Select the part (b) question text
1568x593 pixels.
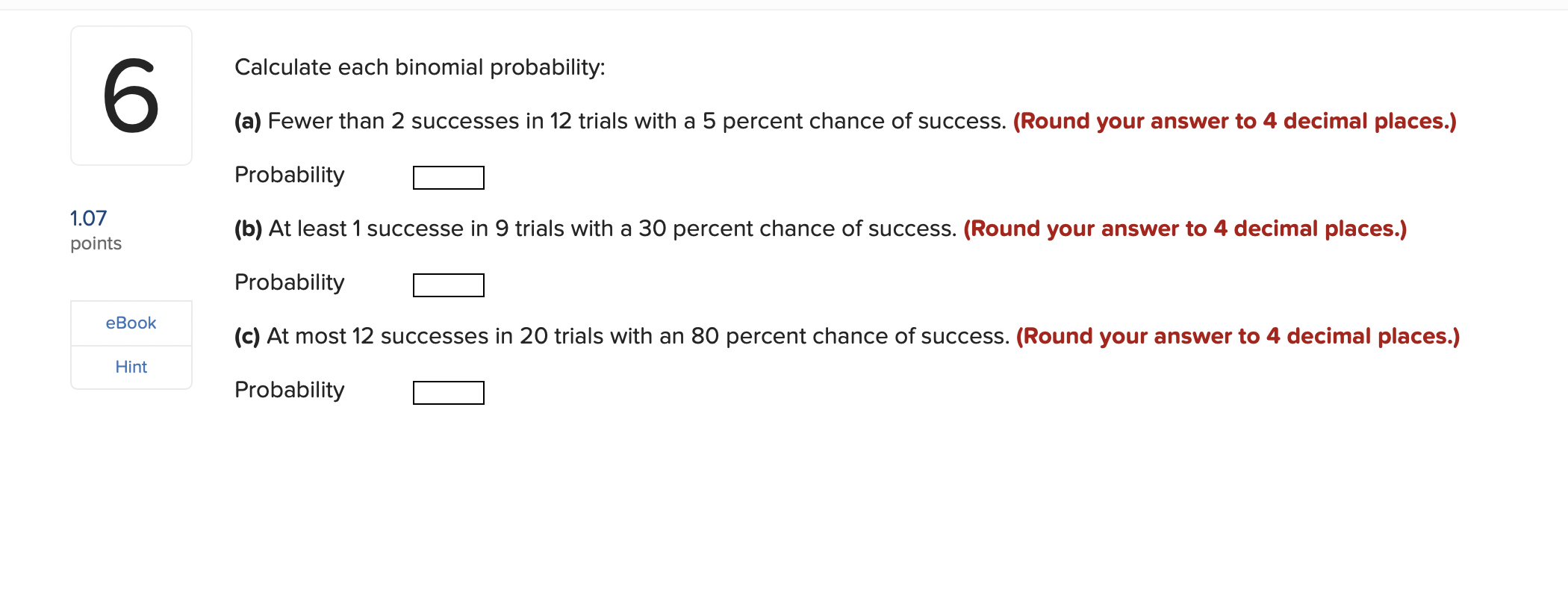pos(594,229)
